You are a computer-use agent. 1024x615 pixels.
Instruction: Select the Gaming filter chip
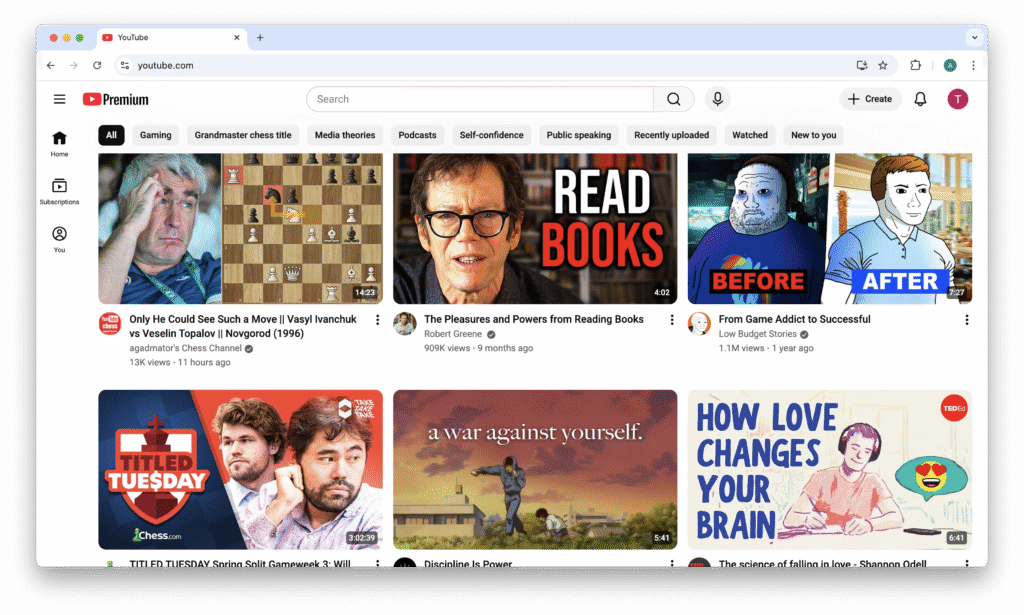pyautogui.click(x=155, y=135)
